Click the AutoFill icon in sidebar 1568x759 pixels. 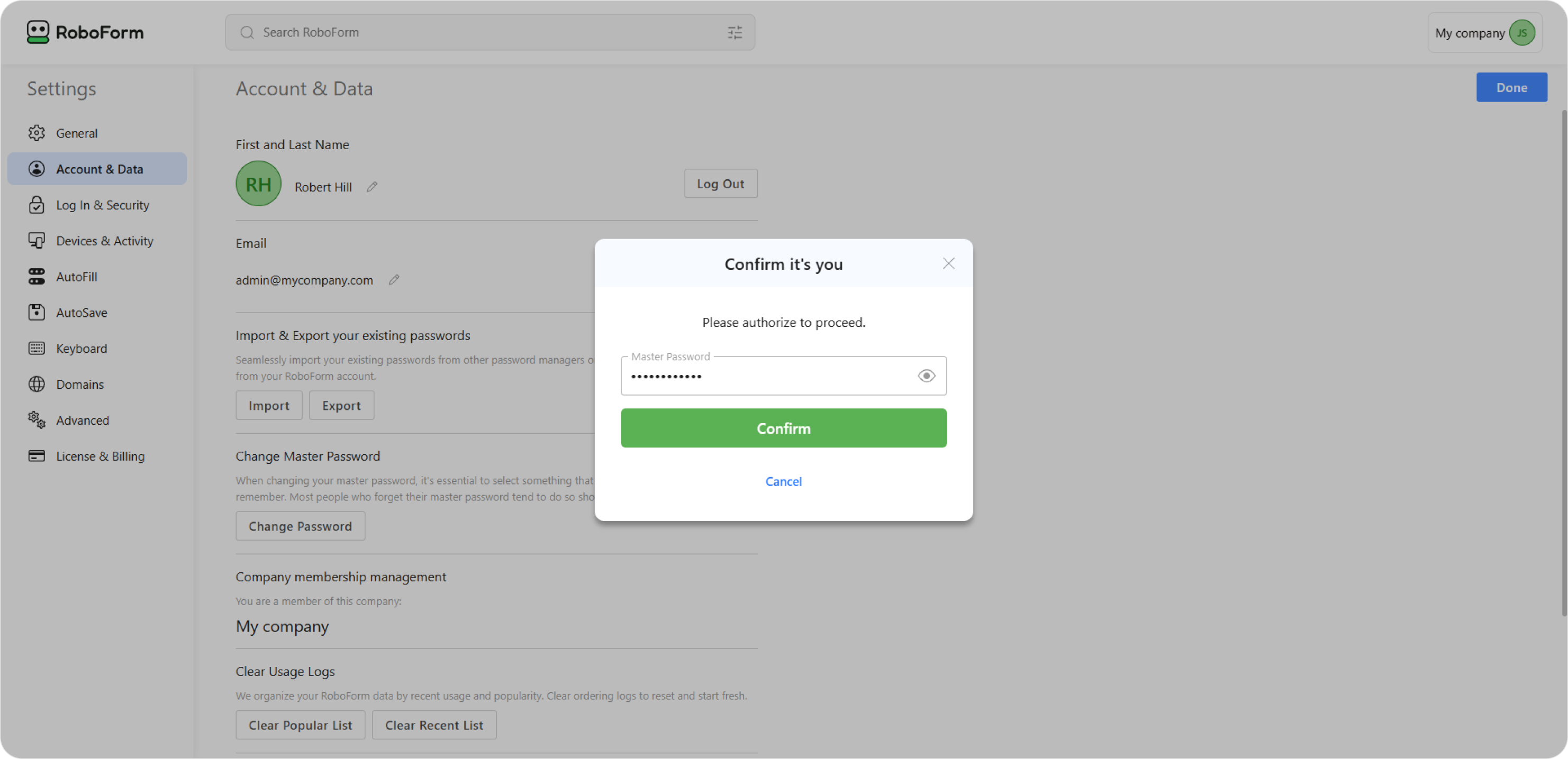click(x=37, y=276)
